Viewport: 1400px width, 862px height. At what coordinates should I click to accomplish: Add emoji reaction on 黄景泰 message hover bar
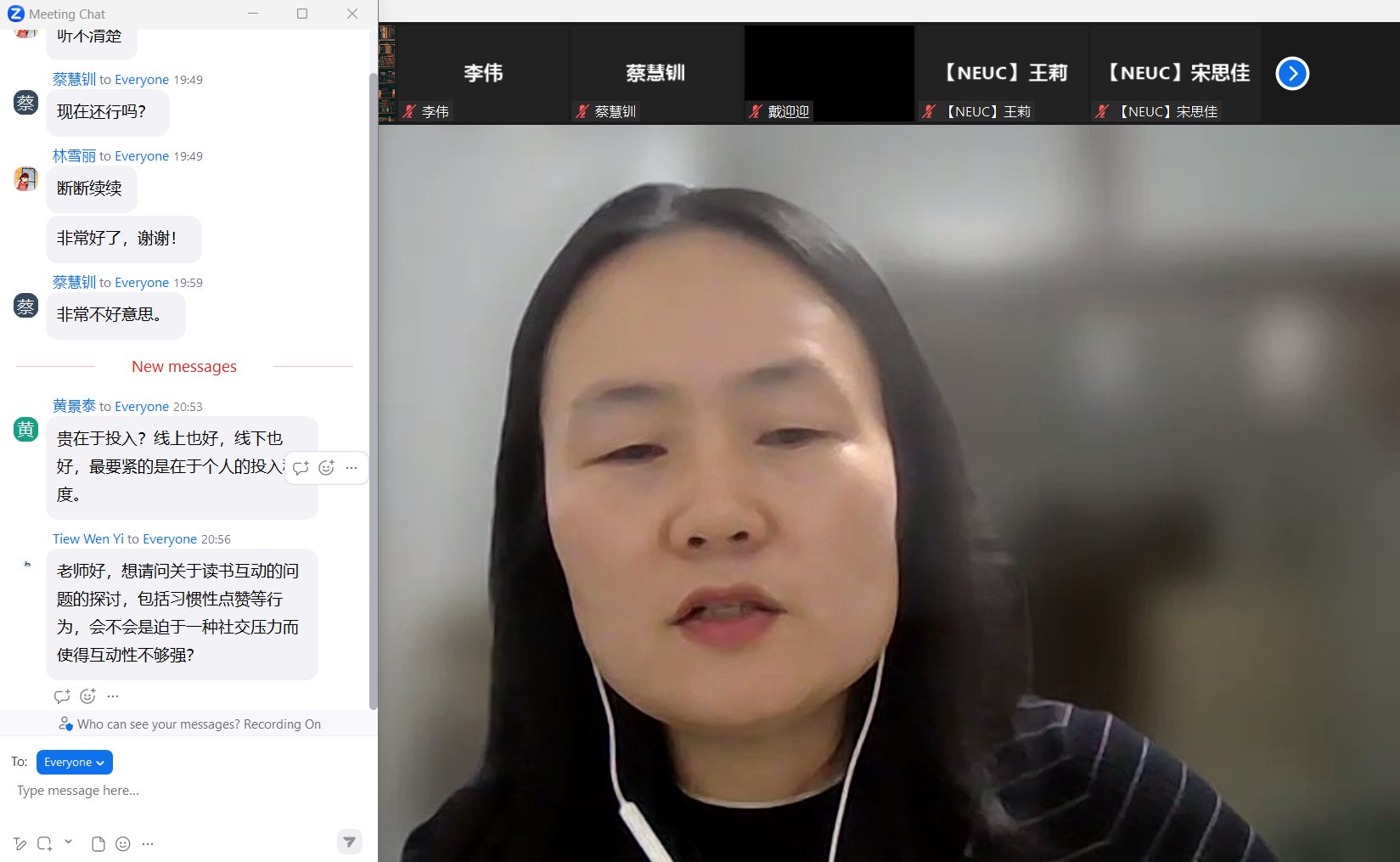pos(326,468)
